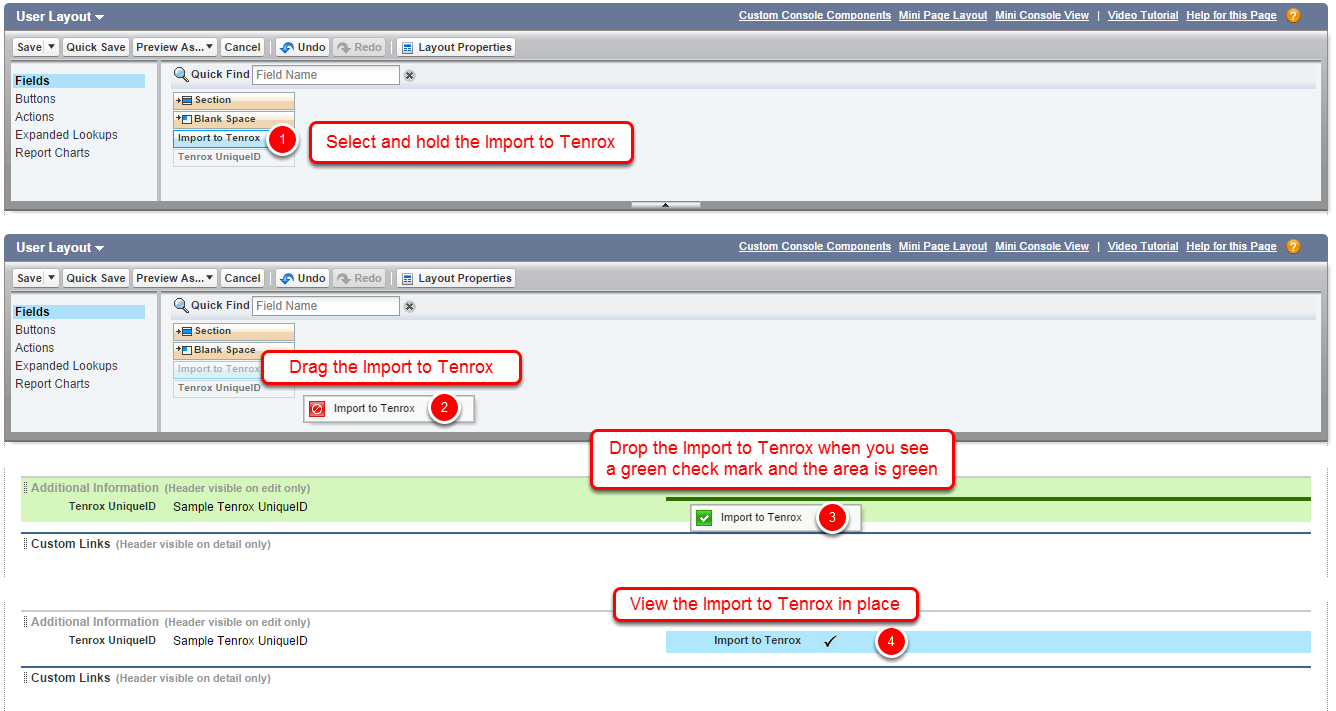Click Redo in the upper toolbar
This screenshot has height=711, width=1336.
[359, 47]
